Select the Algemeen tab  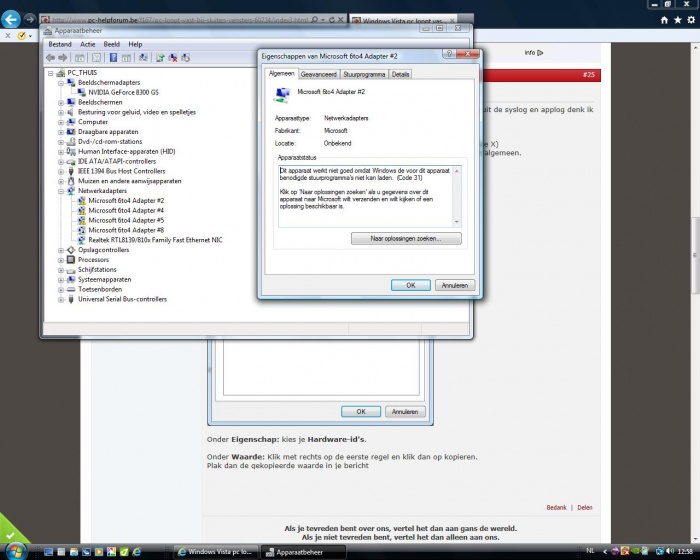point(282,74)
